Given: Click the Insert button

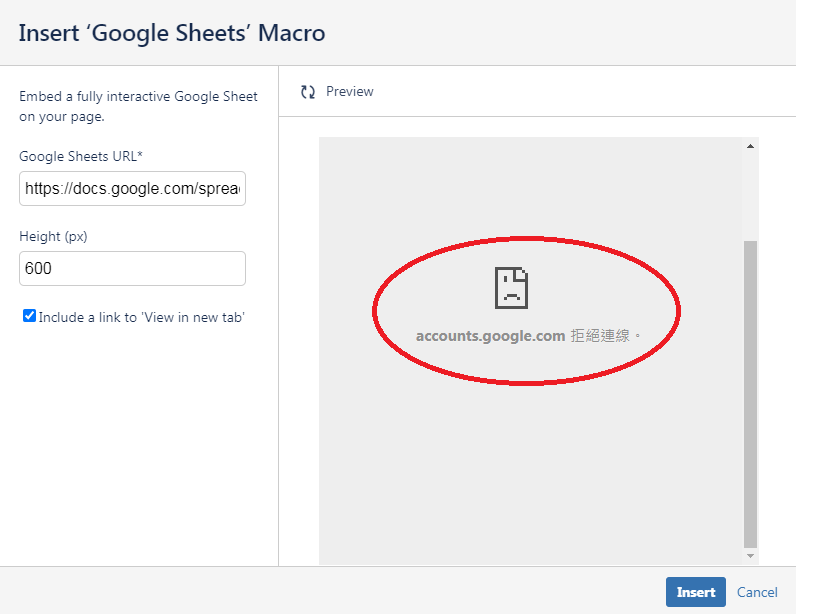Looking at the screenshot, I should 695,592.
